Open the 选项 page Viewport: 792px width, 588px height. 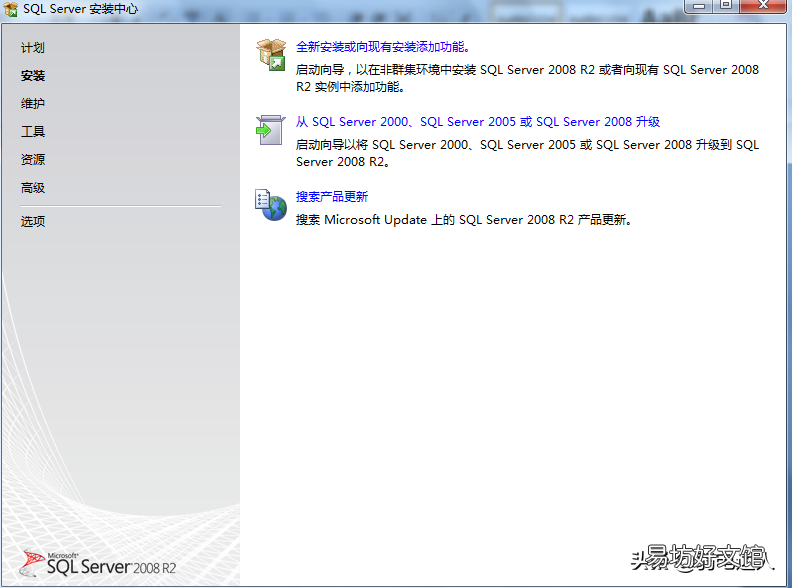click(33, 221)
